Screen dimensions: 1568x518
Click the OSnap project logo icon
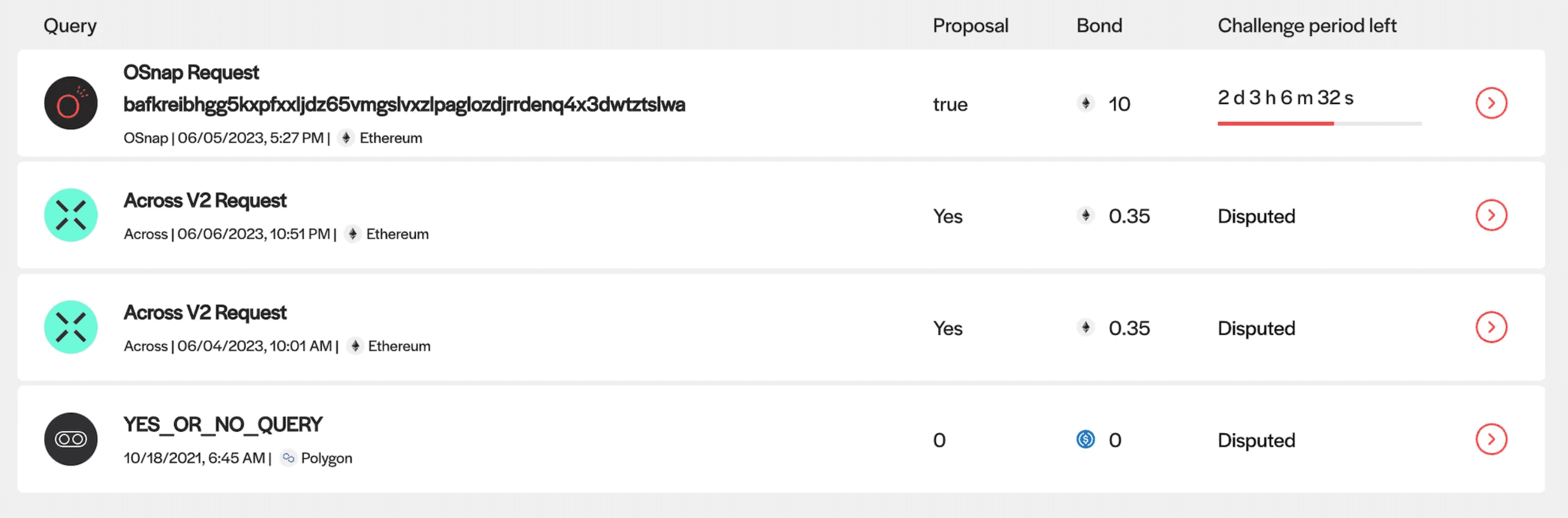pos(71,103)
